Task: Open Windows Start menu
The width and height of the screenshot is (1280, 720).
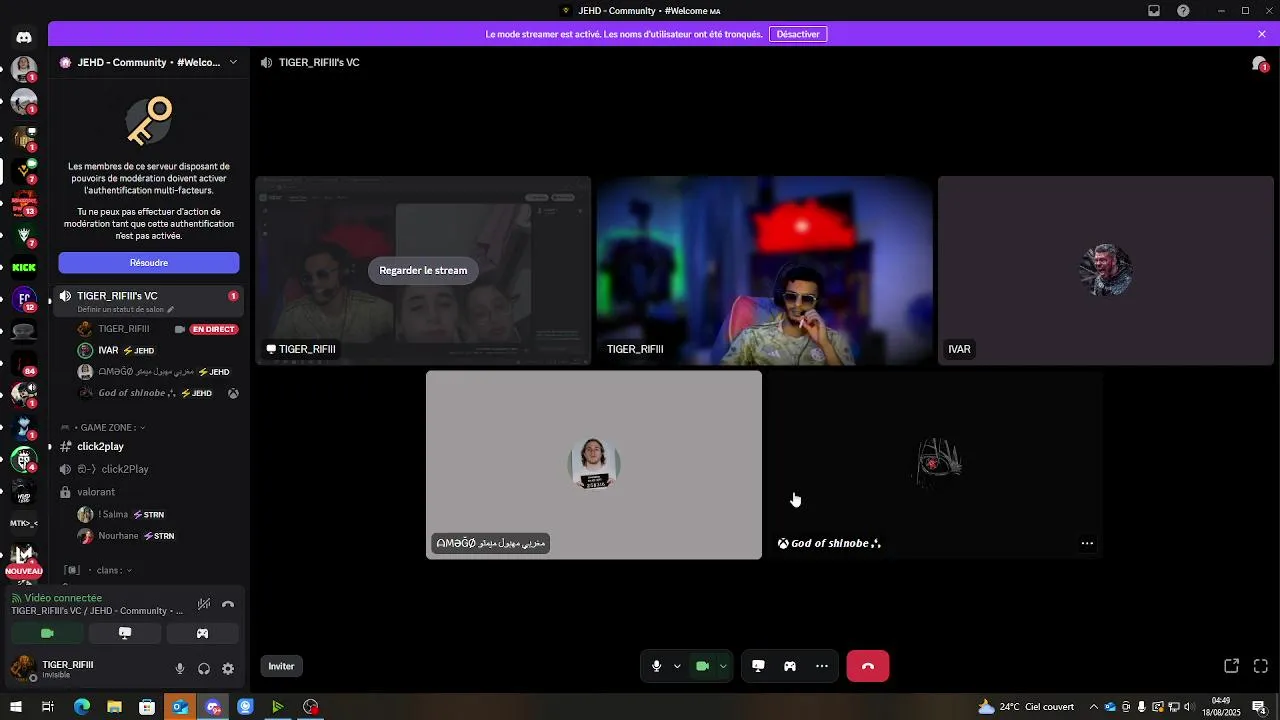Action: pyautogui.click(x=16, y=707)
